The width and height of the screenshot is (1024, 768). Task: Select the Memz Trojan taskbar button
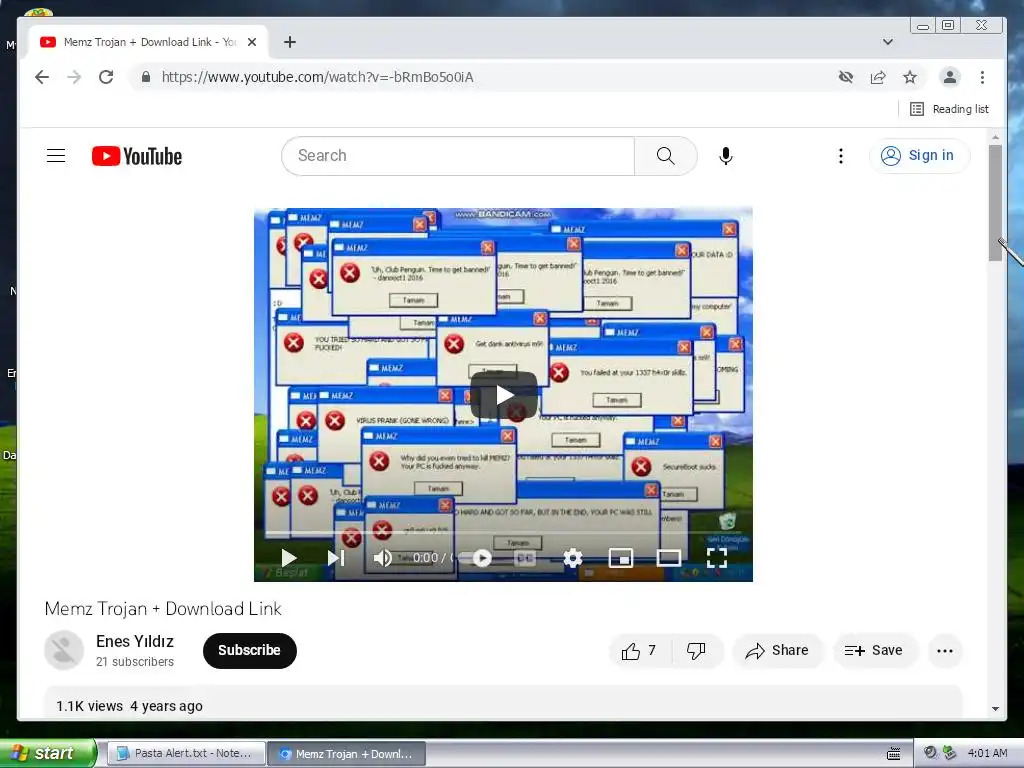(347, 753)
